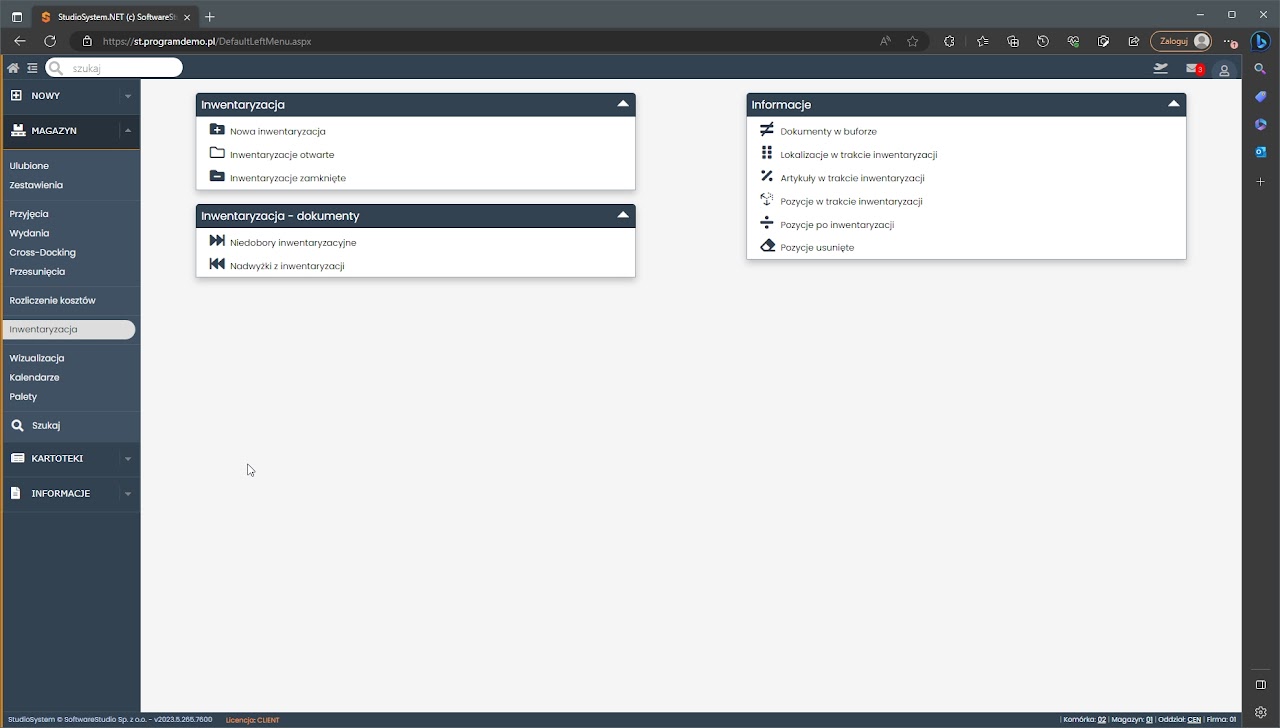Open Ulubione in the sidebar

[x=29, y=166]
